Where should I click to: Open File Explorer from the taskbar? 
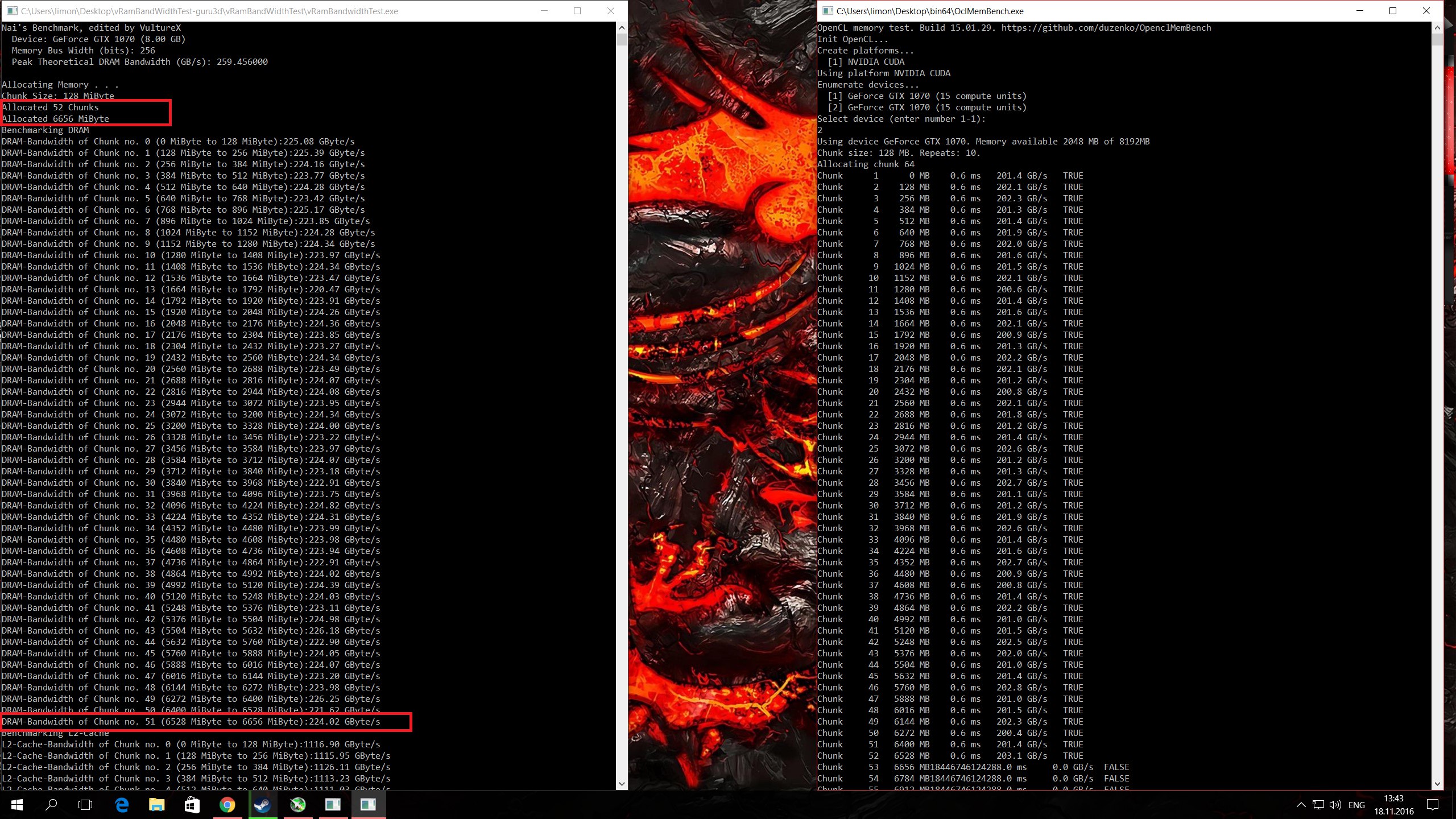(x=156, y=805)
